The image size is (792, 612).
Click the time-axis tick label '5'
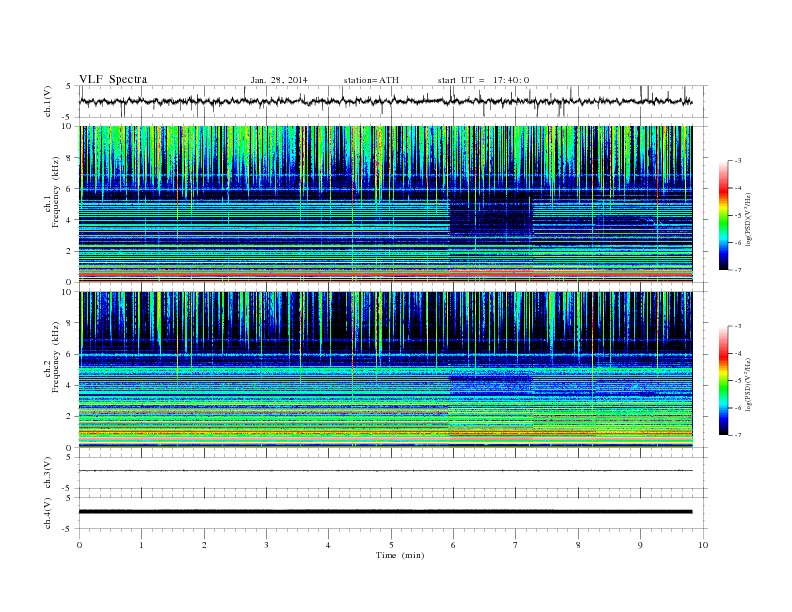point(391,545)
